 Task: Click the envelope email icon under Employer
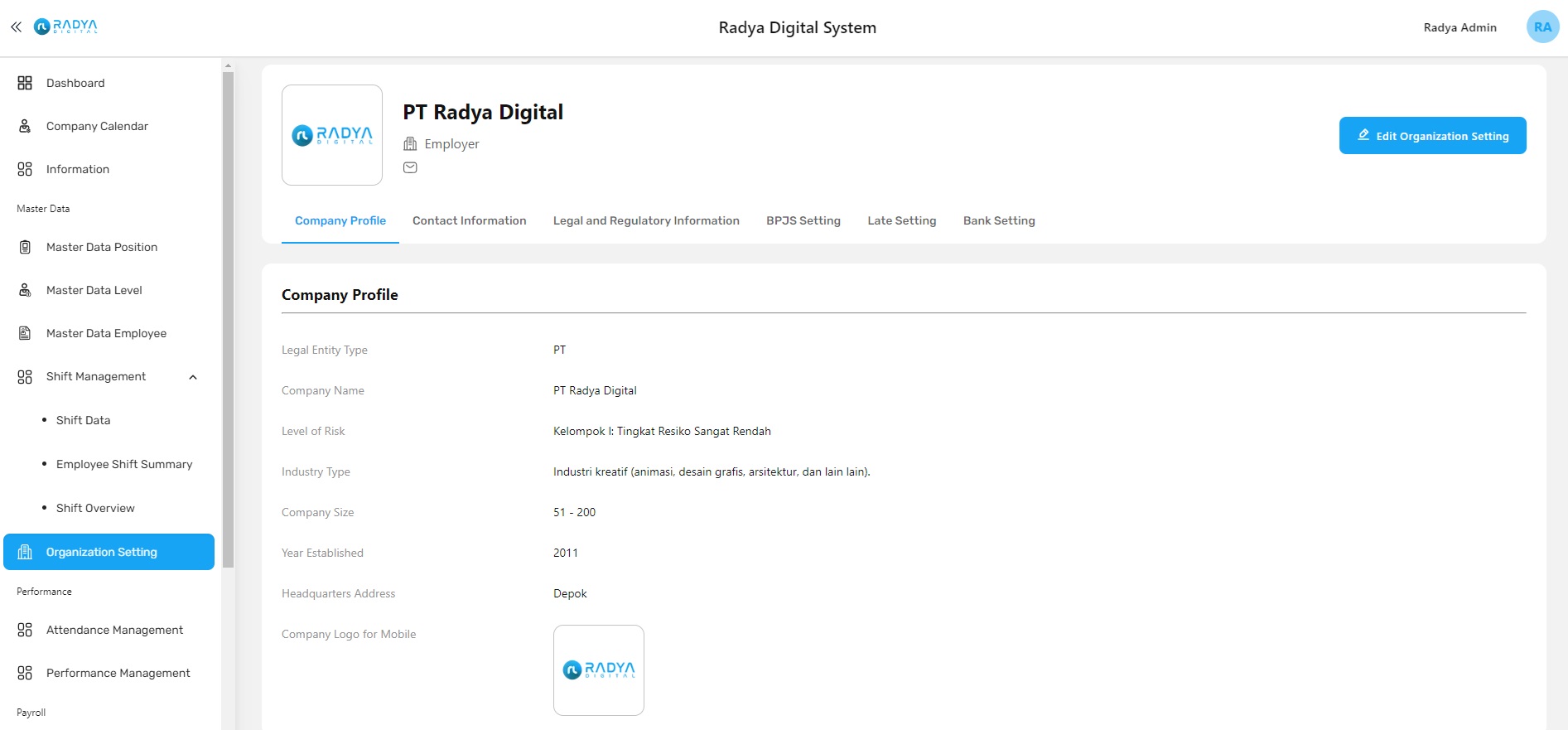pos(410,167)
